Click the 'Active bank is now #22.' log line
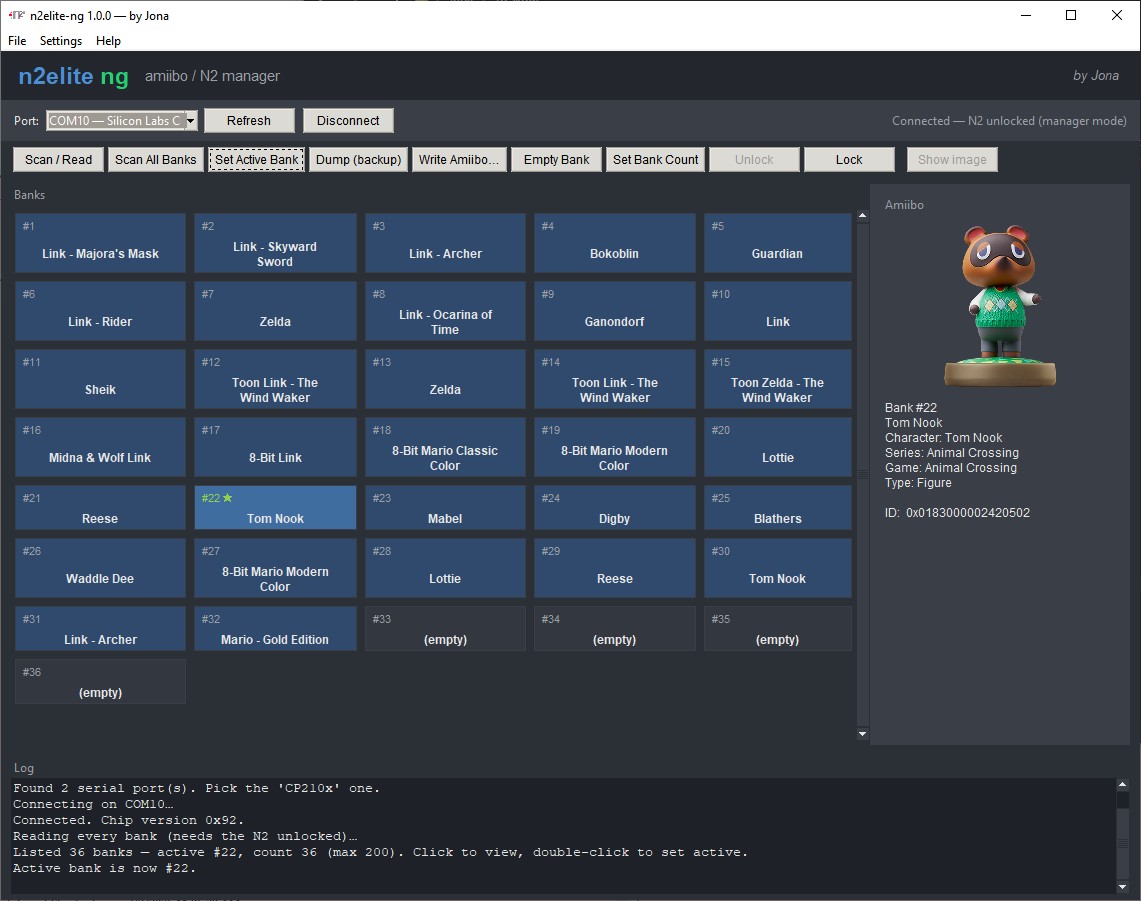 click(104, 868)
